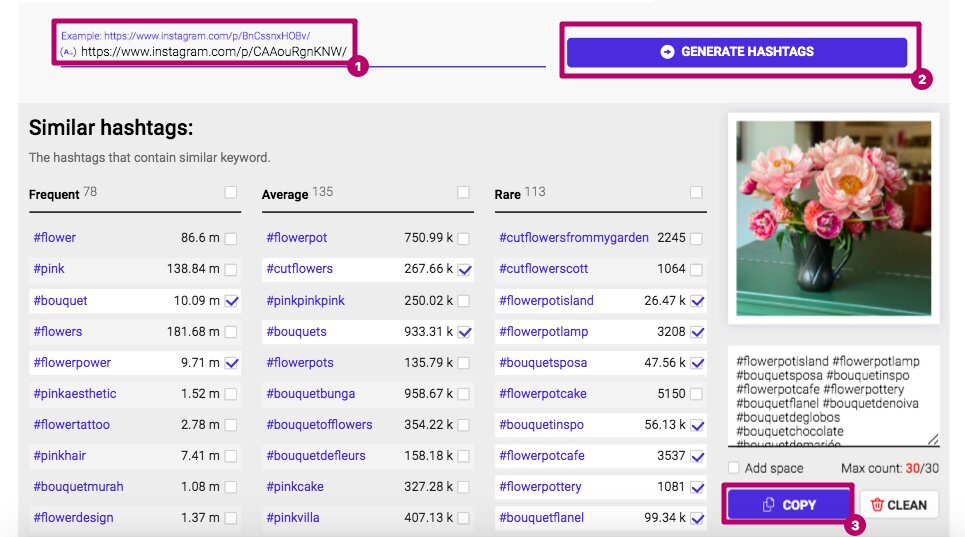Open the #flowerpower hashtag link
This screenshot has height=537, width=965.
(72, 362)
